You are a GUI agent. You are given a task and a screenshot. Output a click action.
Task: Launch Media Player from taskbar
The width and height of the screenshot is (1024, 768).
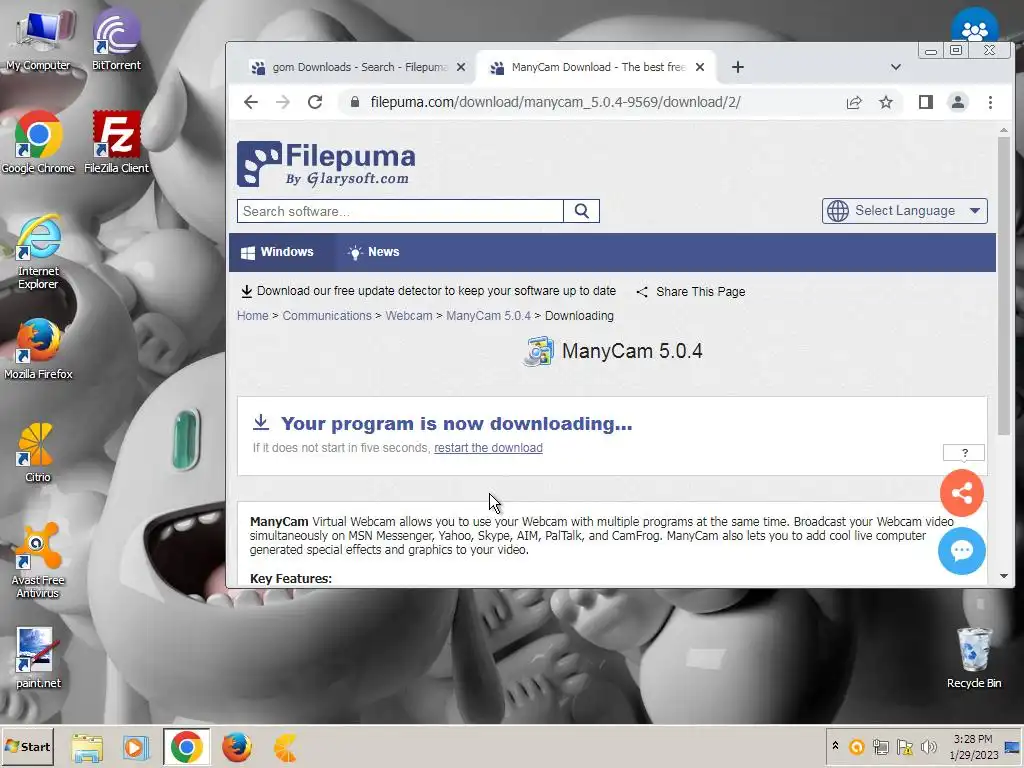(136, 747)
